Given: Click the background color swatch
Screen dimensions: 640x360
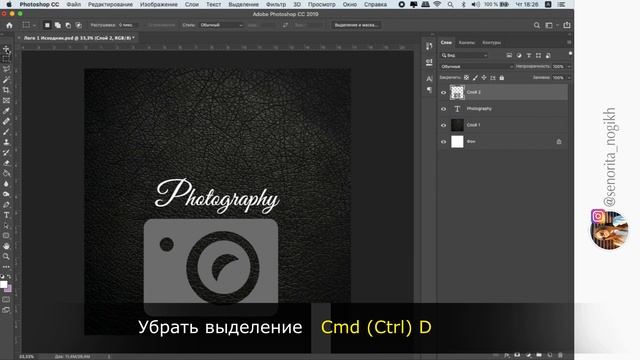Looking at the screenshot, I should point(9,289).
